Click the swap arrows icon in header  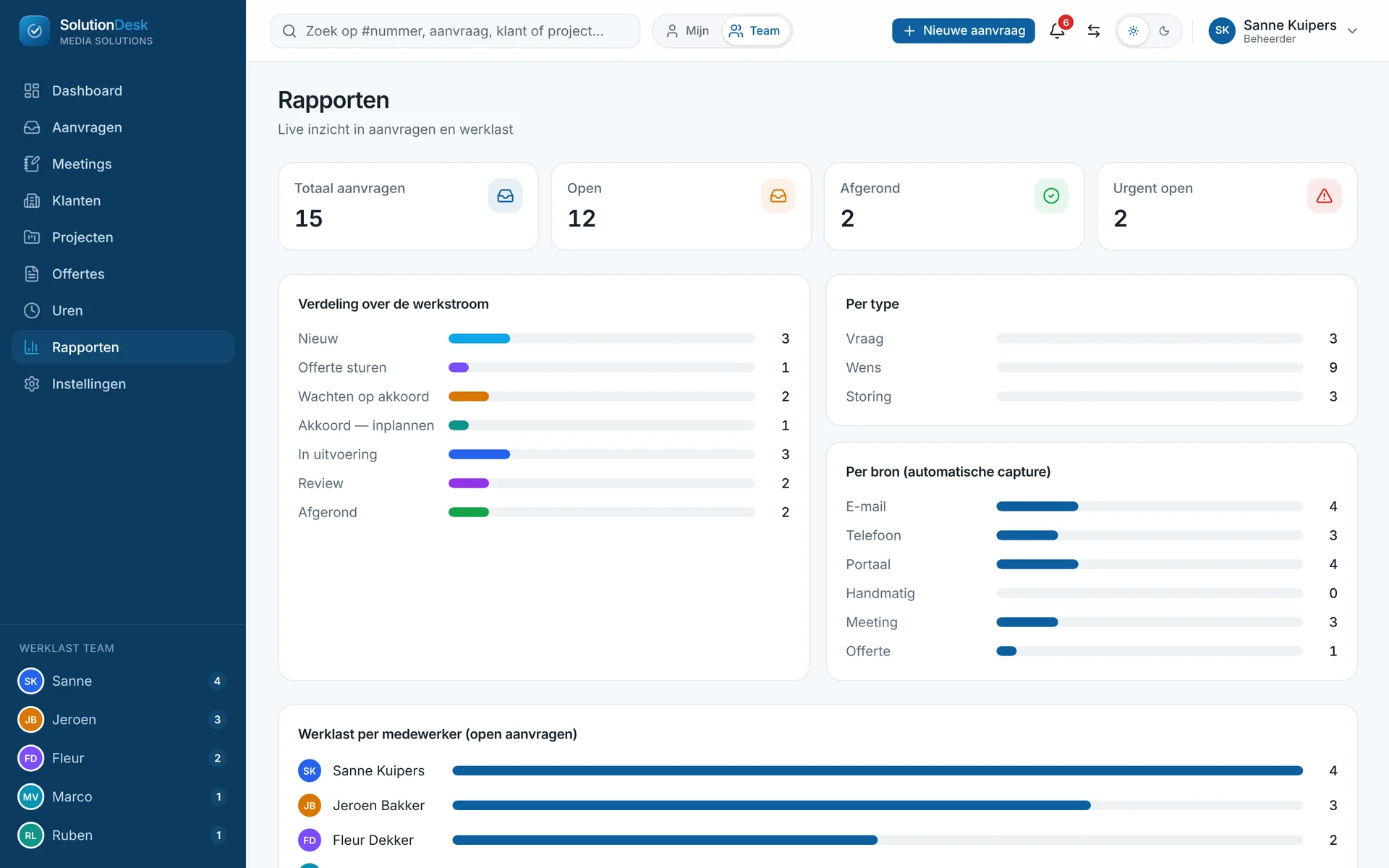(x=1094, y=31)
